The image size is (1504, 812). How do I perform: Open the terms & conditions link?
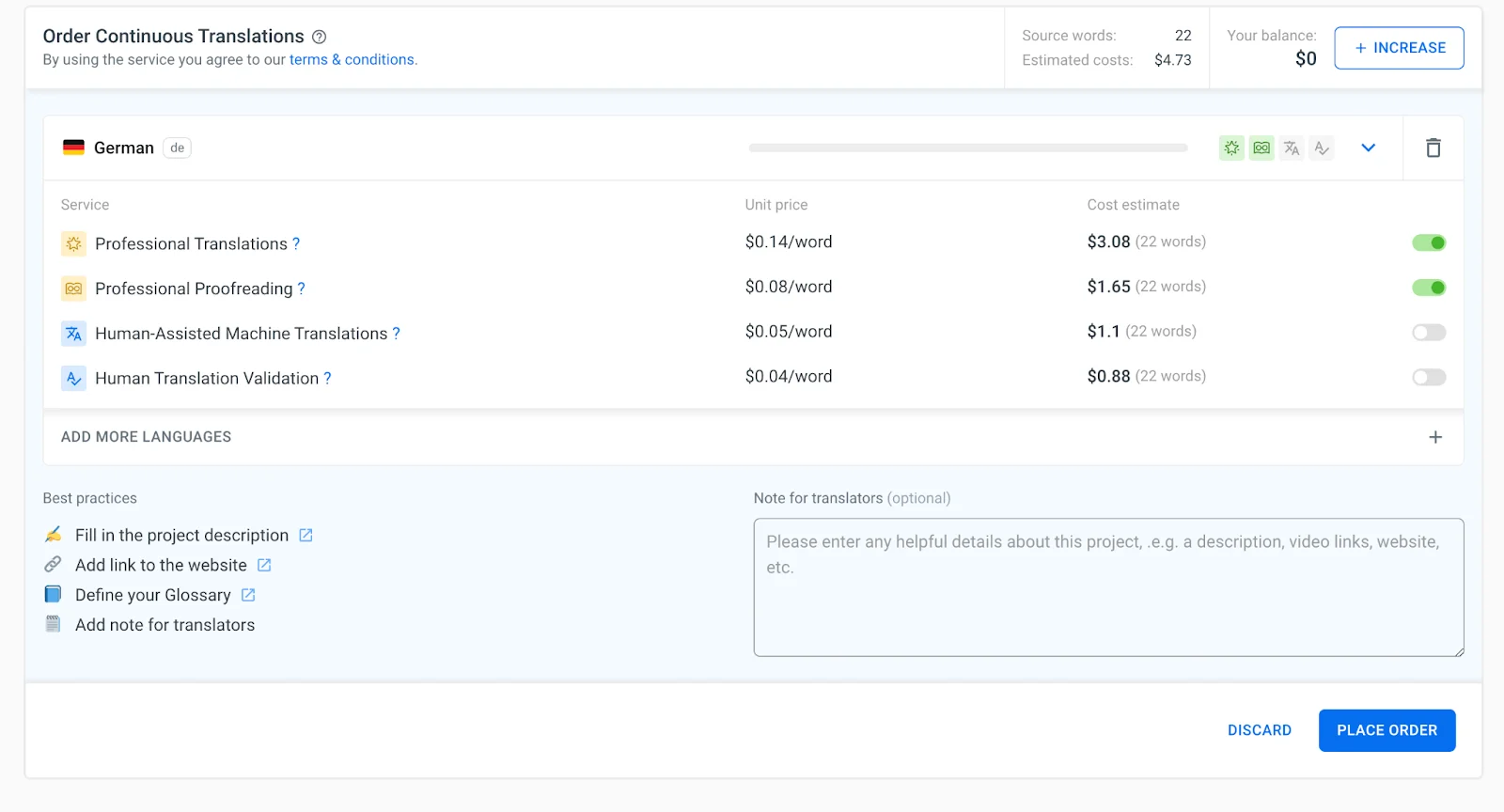point(352,59)
